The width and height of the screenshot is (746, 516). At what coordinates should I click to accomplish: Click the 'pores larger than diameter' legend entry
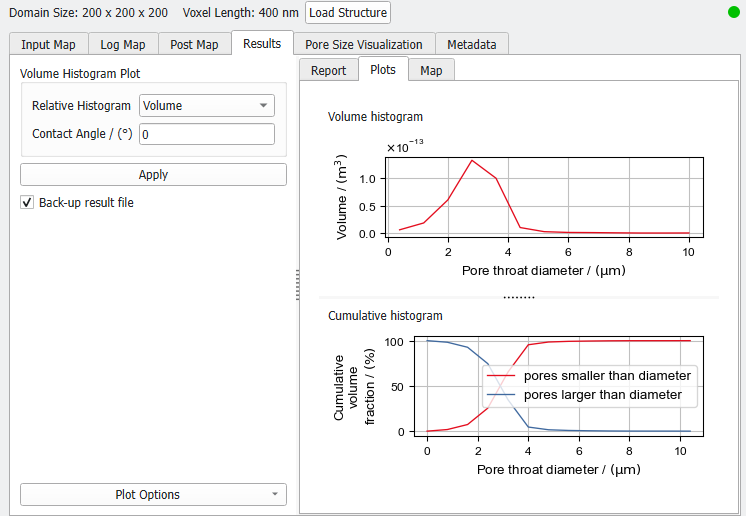(584, 395)
